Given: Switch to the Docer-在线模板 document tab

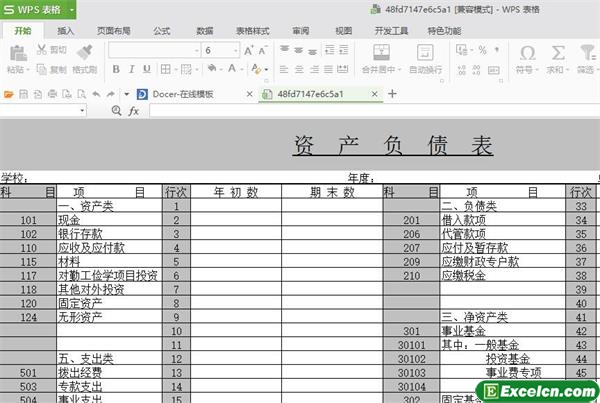Looking at the screenshot, I should (182, 93).
